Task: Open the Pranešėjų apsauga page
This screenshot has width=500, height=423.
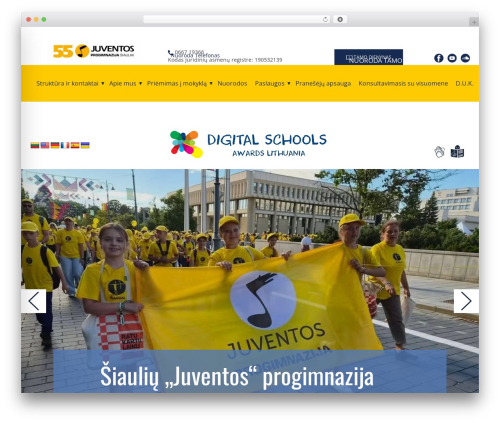Action: [x=323, y=83]
